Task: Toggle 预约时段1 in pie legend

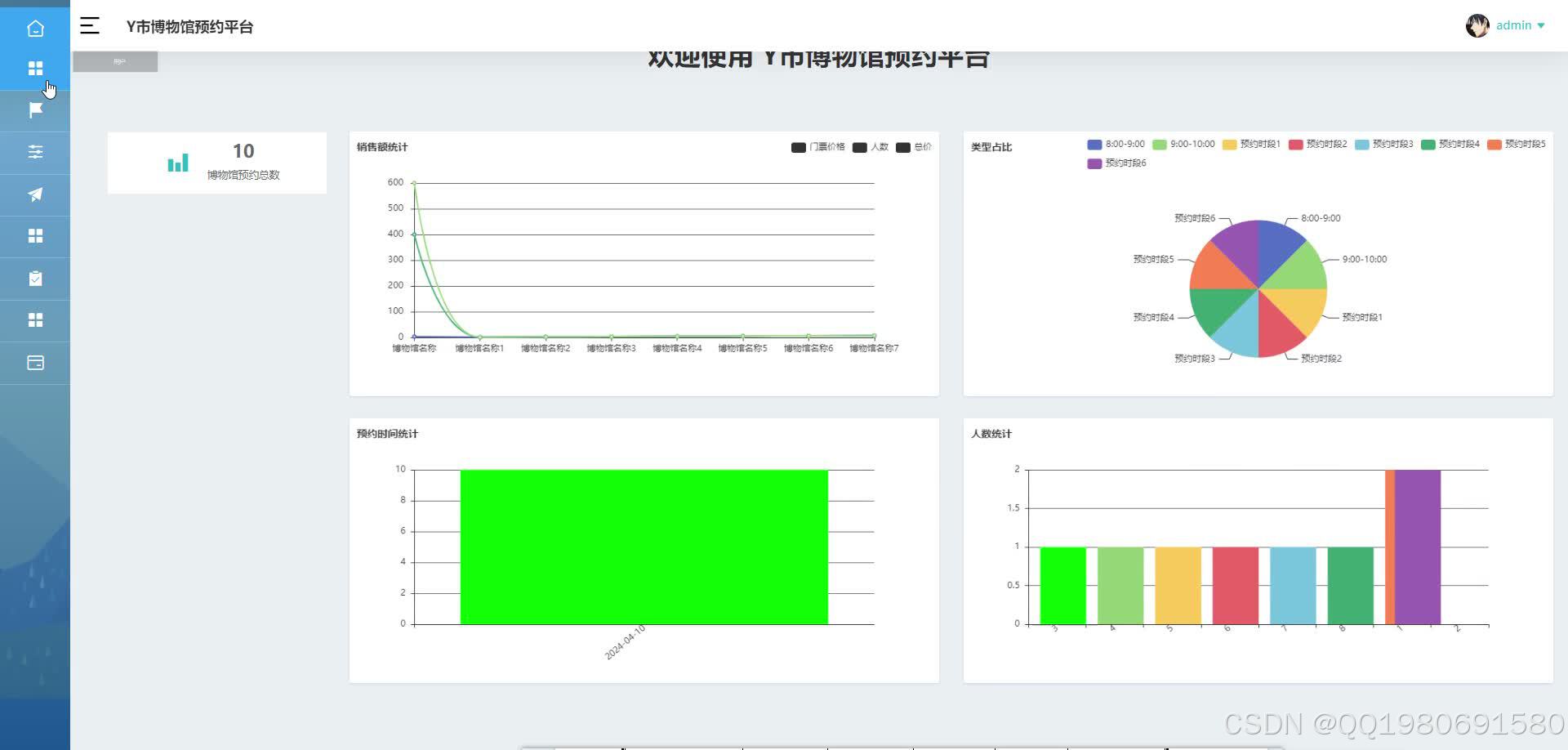Action: 1252,144
